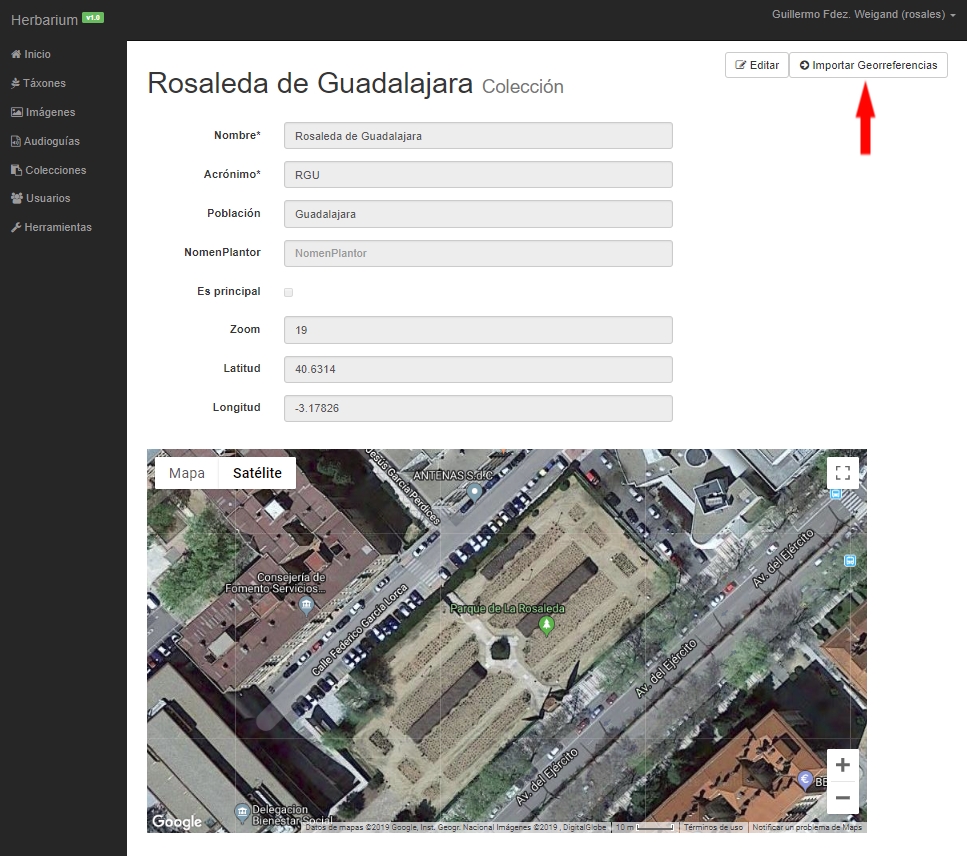This screenshot has width=967, height=856.
Task: Click the Inicio home icon in sidebar
Action: click(16, 54)
